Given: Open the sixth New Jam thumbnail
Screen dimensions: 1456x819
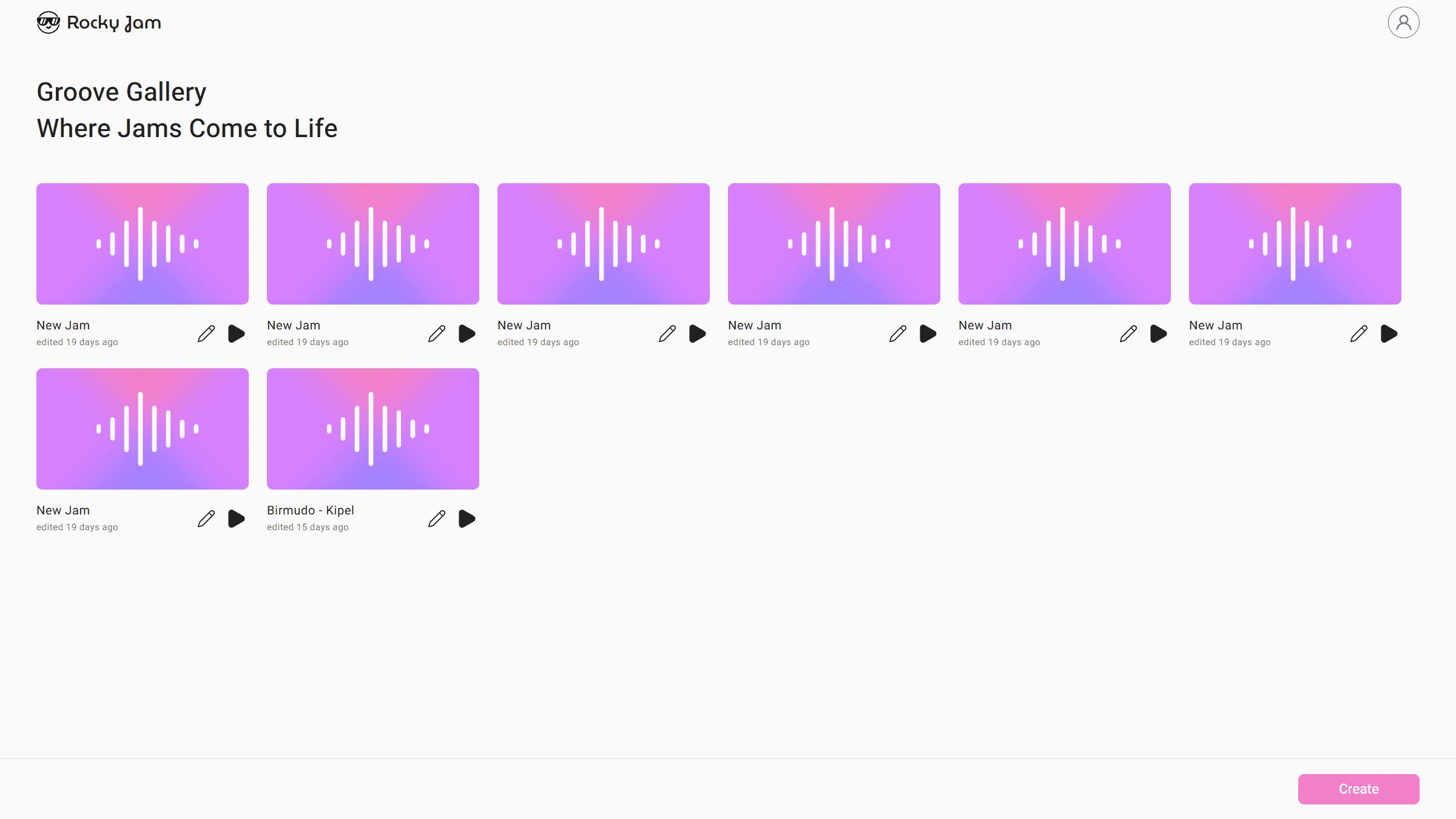Looking at the screenshot, I should coord(1295,244).
